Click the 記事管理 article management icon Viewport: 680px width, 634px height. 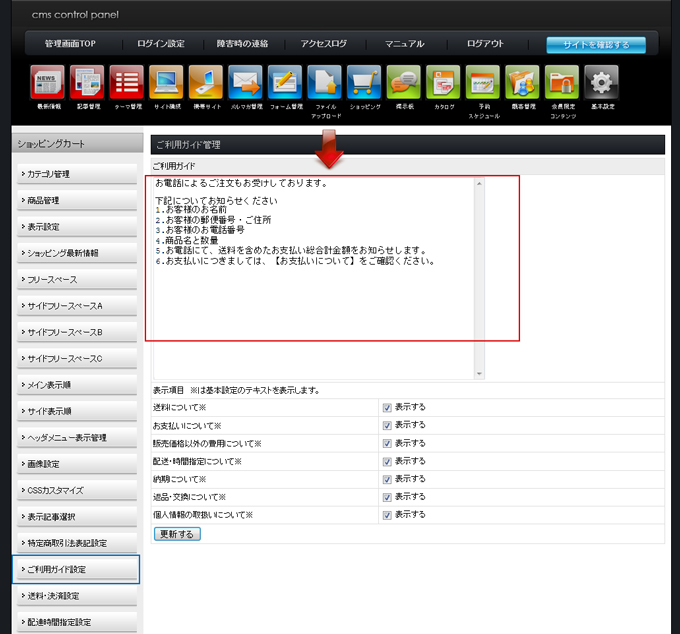point(87,83)
